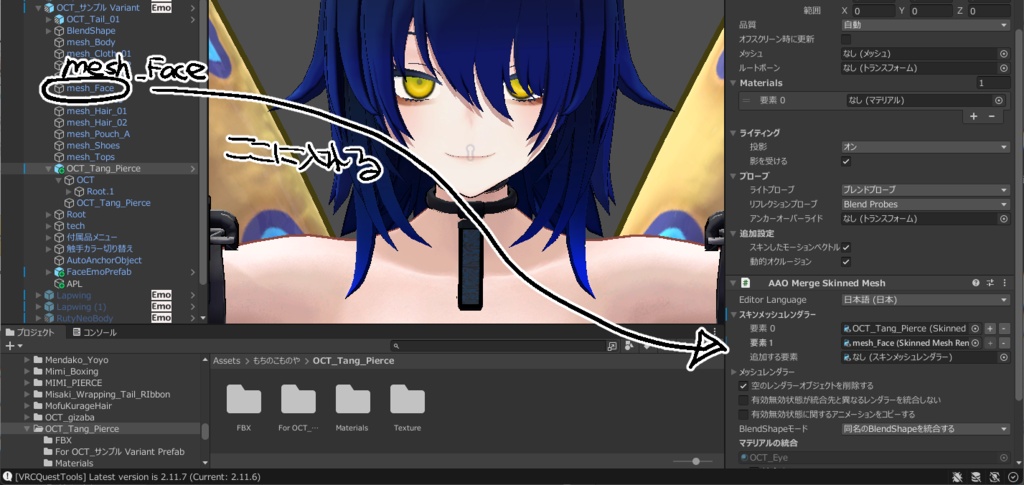
Task: Toggle 動的オクルージョン checkbox
Action: (x=846, y=262)
